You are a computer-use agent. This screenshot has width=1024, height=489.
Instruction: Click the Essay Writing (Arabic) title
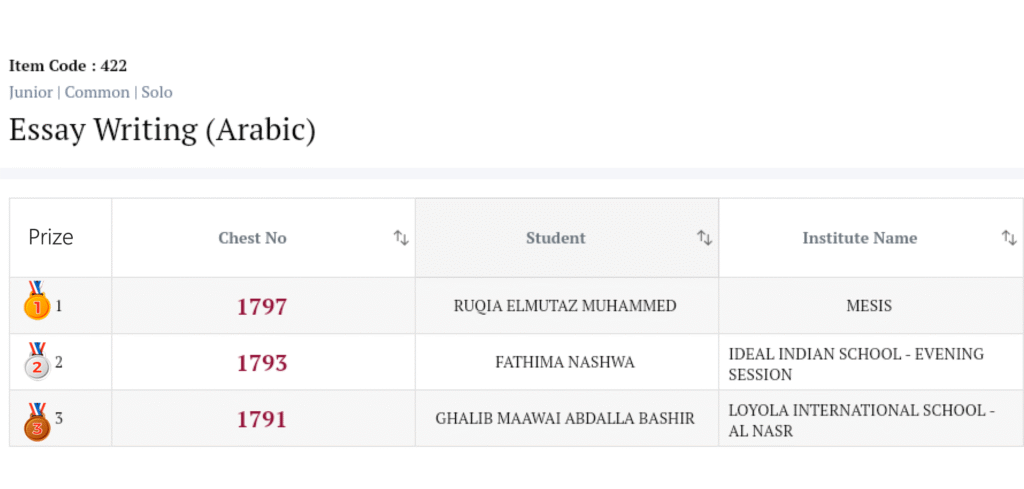coord(162,130)
